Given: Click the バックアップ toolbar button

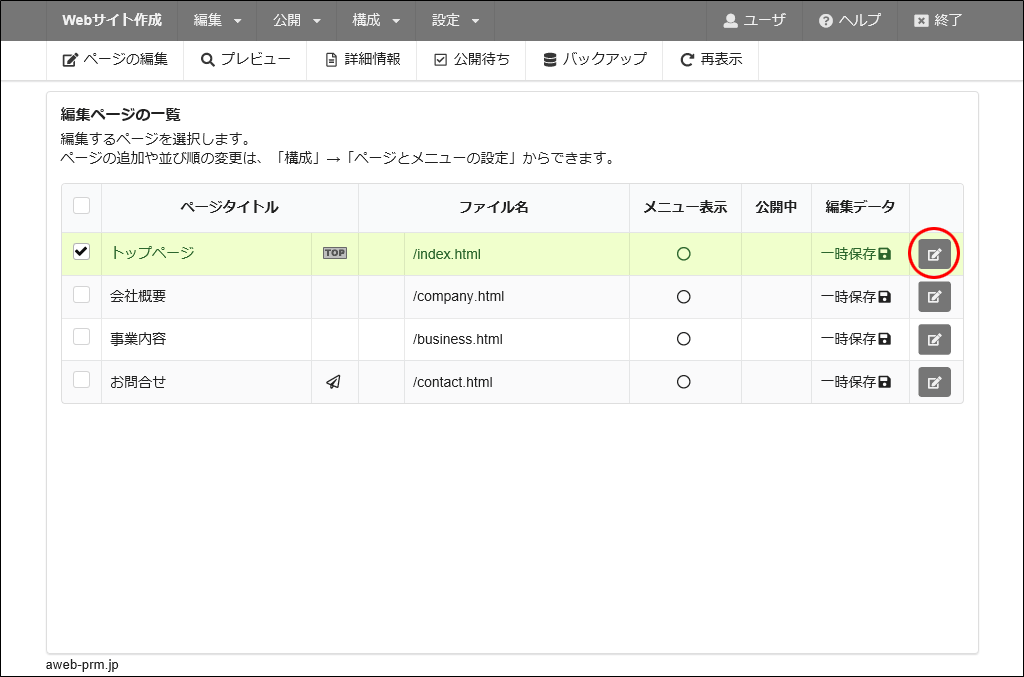Looking at the screenshot, I should (x=595, y=60).
